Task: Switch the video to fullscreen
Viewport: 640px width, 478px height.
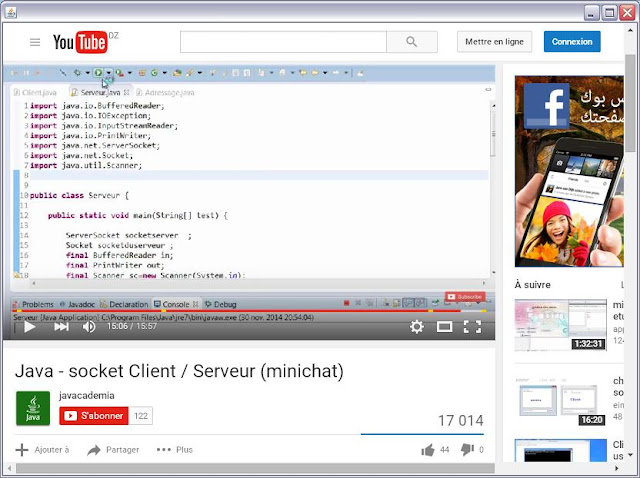Action: pos(472,327)
